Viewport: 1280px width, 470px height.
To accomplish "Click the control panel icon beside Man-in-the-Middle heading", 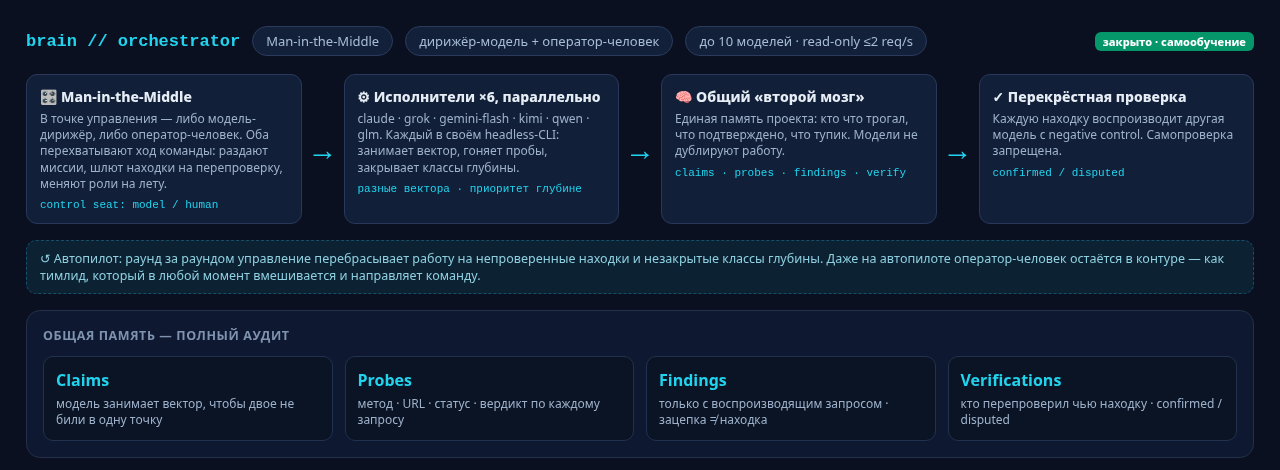I will [x=48, y=97].
